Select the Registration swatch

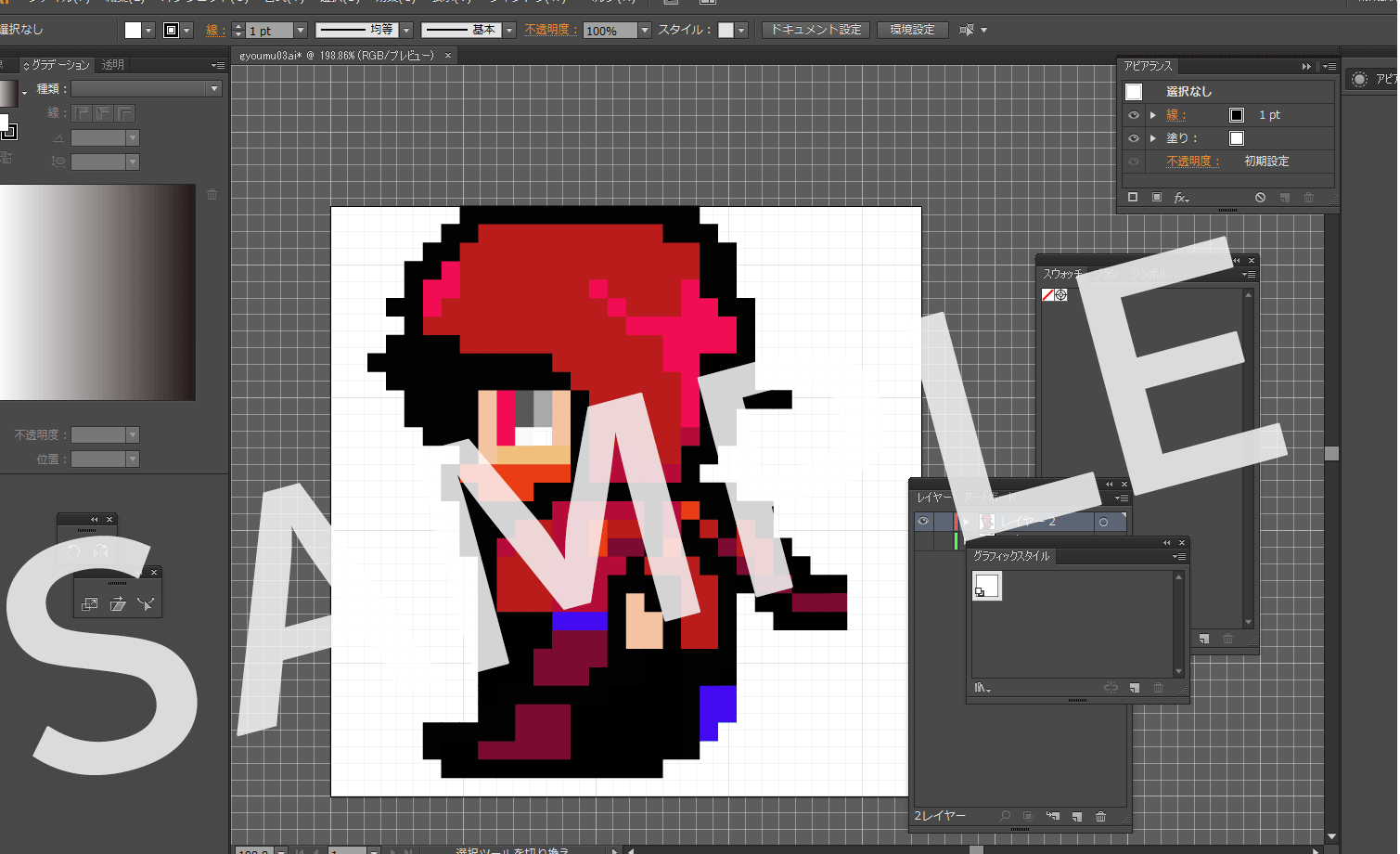1061,295
